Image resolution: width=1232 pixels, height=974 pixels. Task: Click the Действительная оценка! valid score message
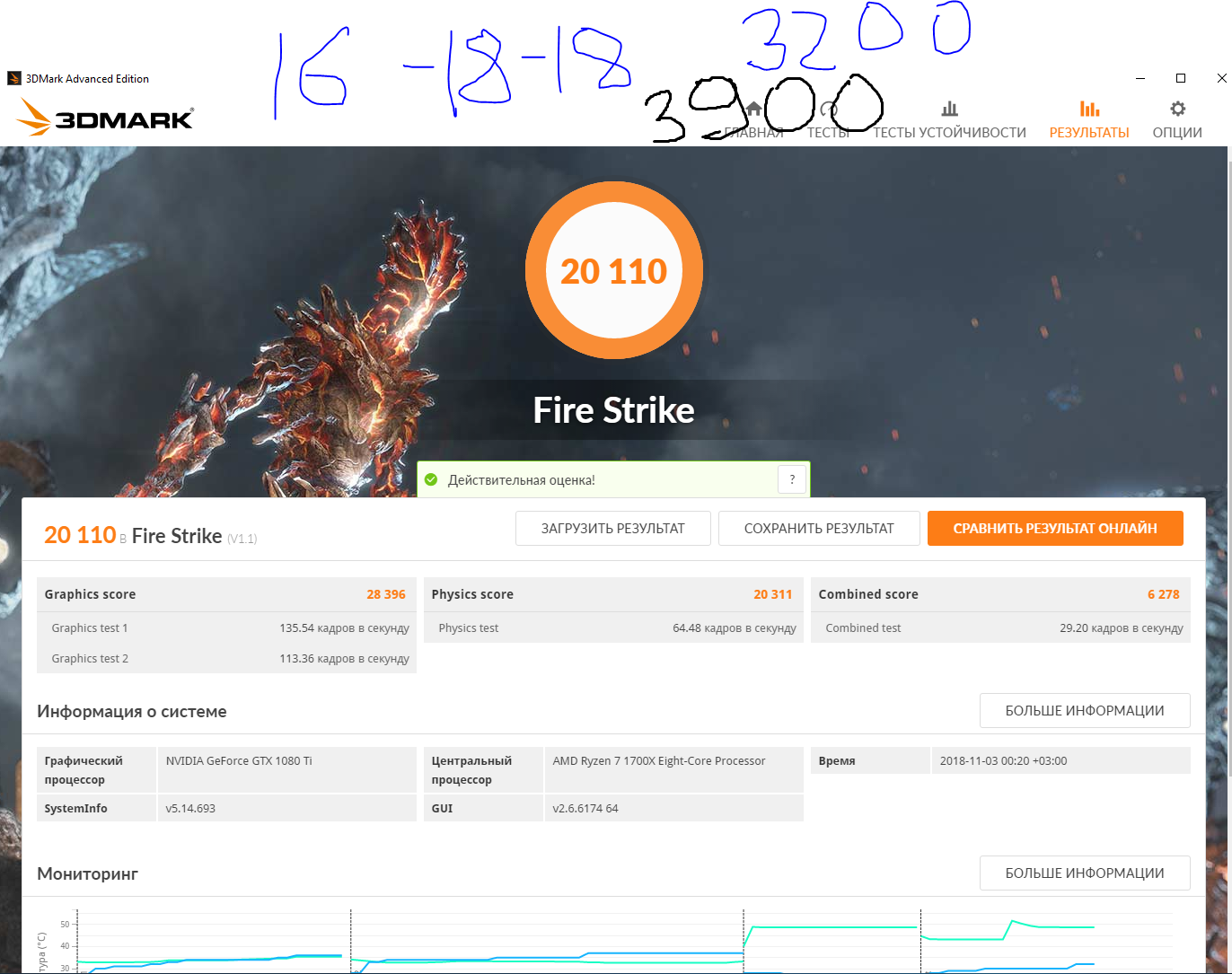[x=522, y=480]
